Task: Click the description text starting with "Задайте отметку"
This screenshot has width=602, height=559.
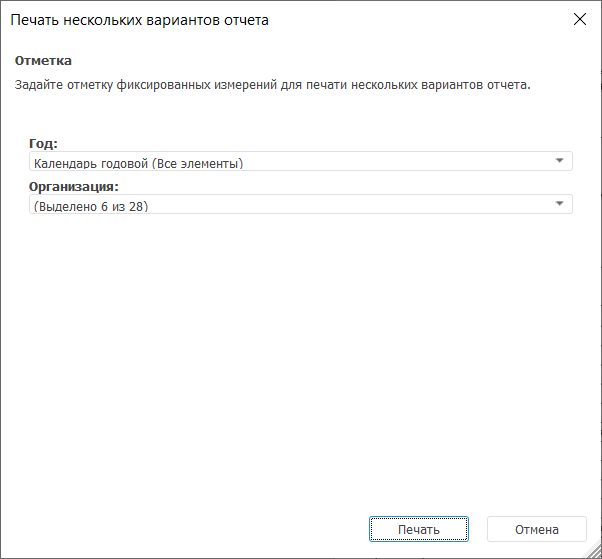Action: (271, 85)
